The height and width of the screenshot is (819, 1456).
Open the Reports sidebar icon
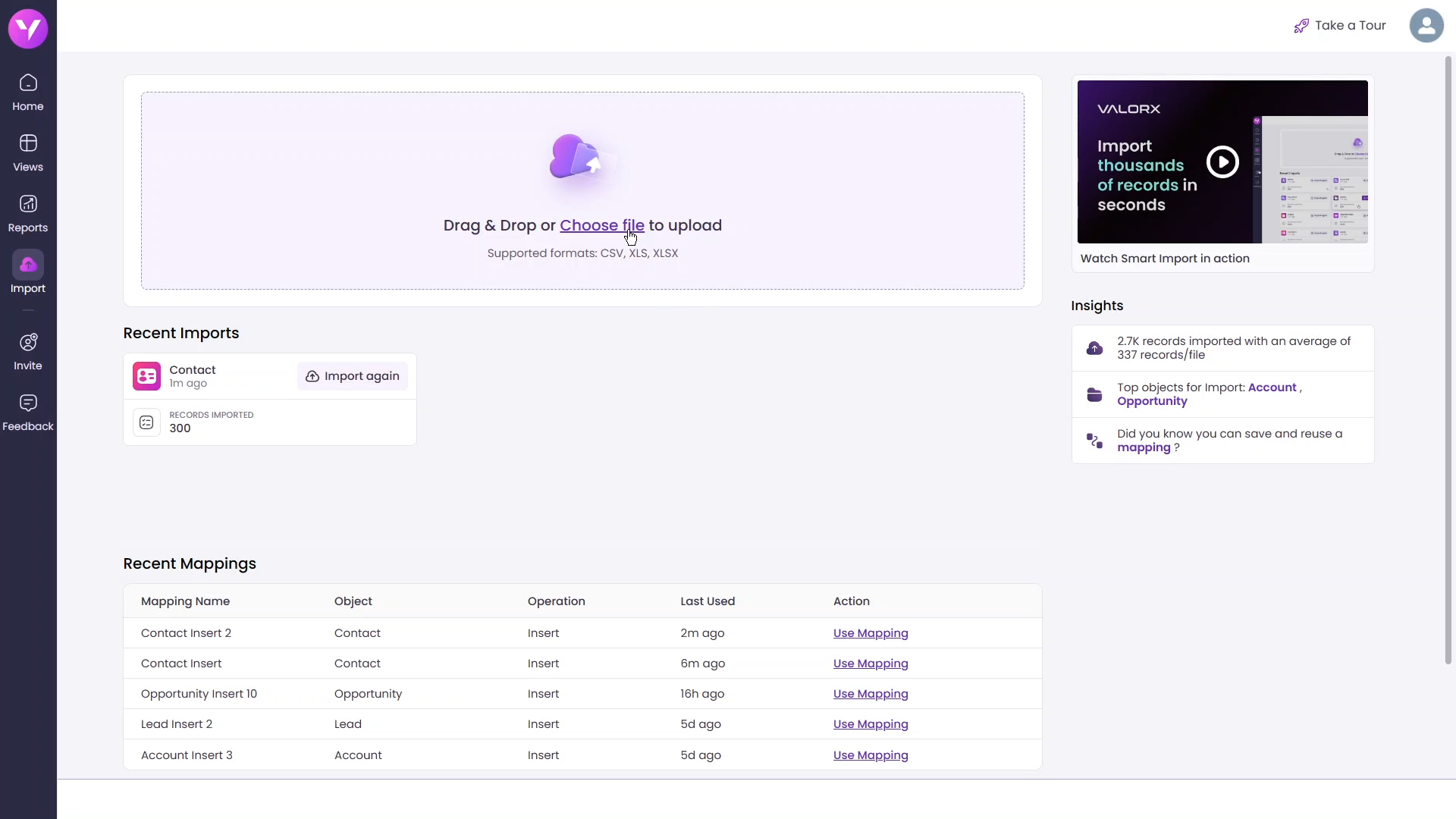point(28,204)
